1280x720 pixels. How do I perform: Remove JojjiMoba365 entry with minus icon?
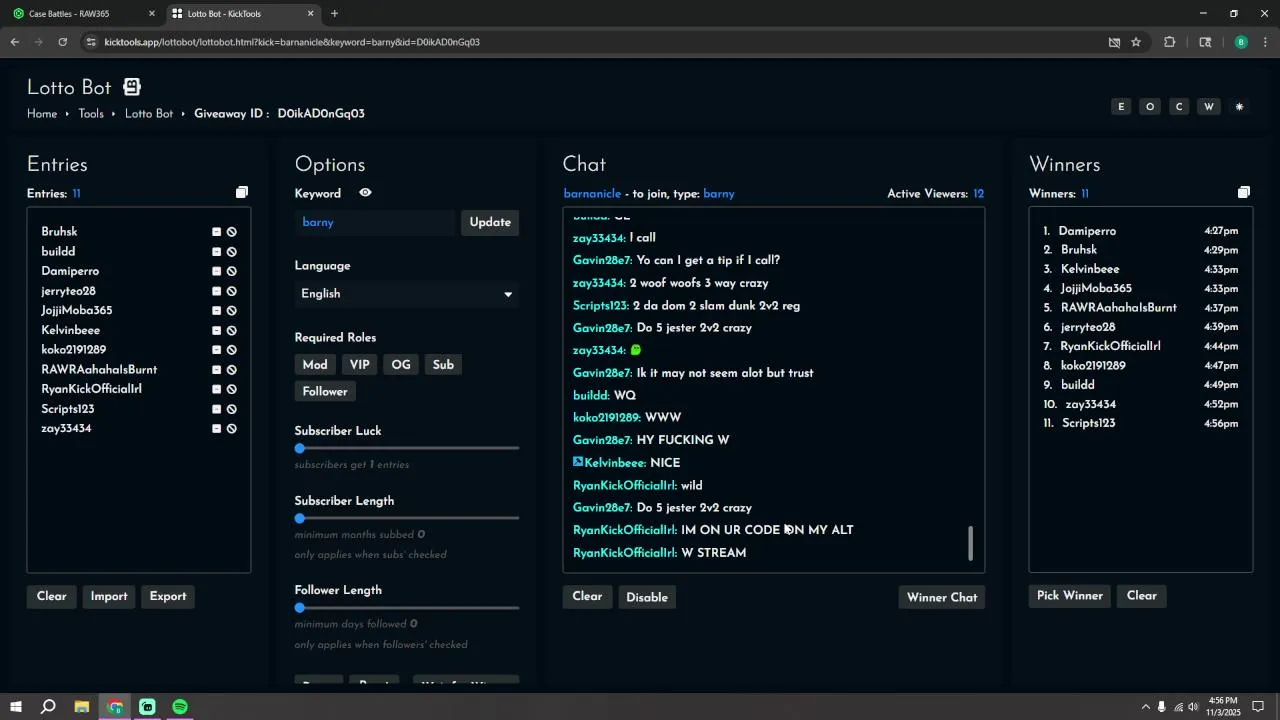click(x=216, y=311)
